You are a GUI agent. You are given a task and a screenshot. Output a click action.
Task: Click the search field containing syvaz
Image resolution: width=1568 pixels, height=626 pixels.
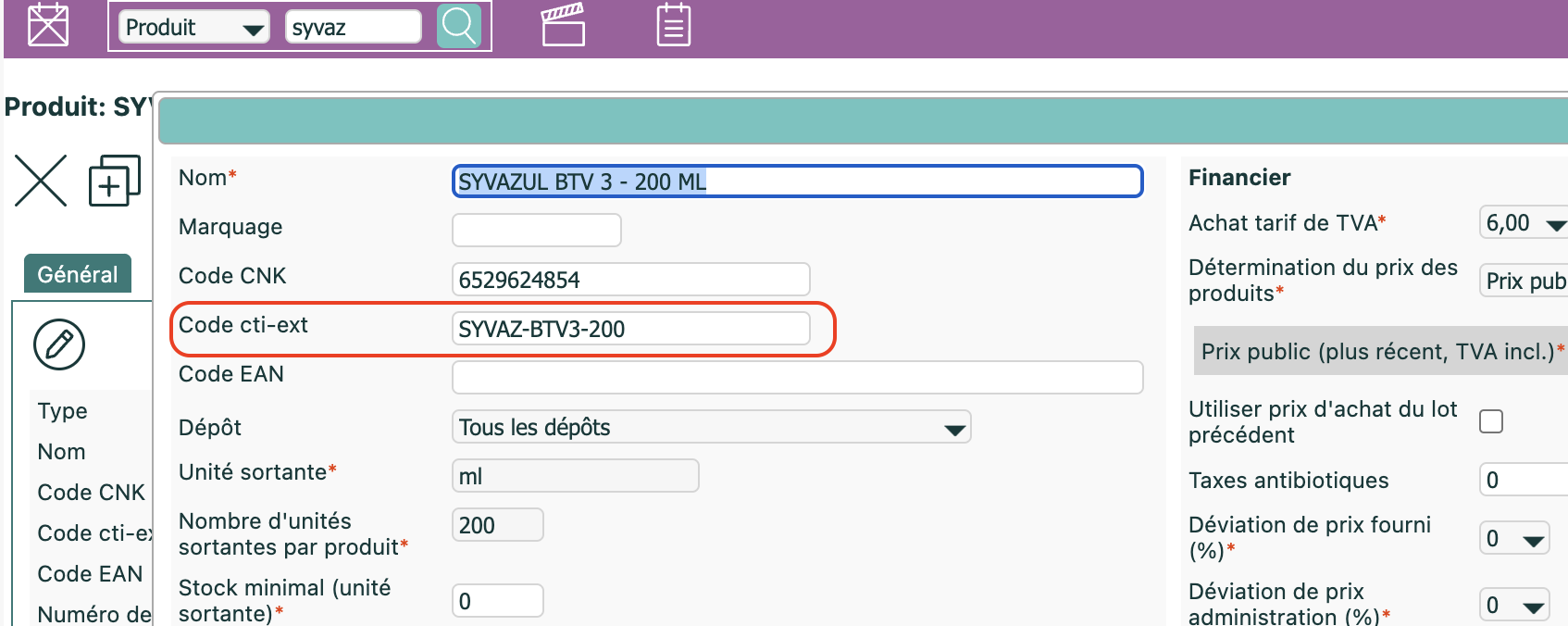(354, 27)
